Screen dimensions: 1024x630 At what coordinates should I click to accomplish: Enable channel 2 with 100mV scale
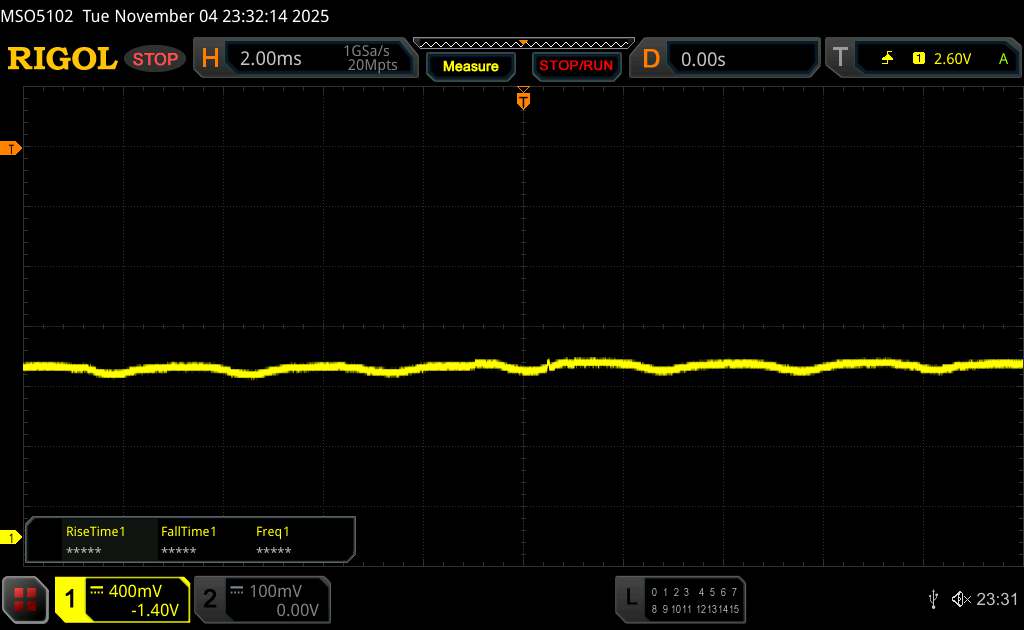click(x=260, y=599)
